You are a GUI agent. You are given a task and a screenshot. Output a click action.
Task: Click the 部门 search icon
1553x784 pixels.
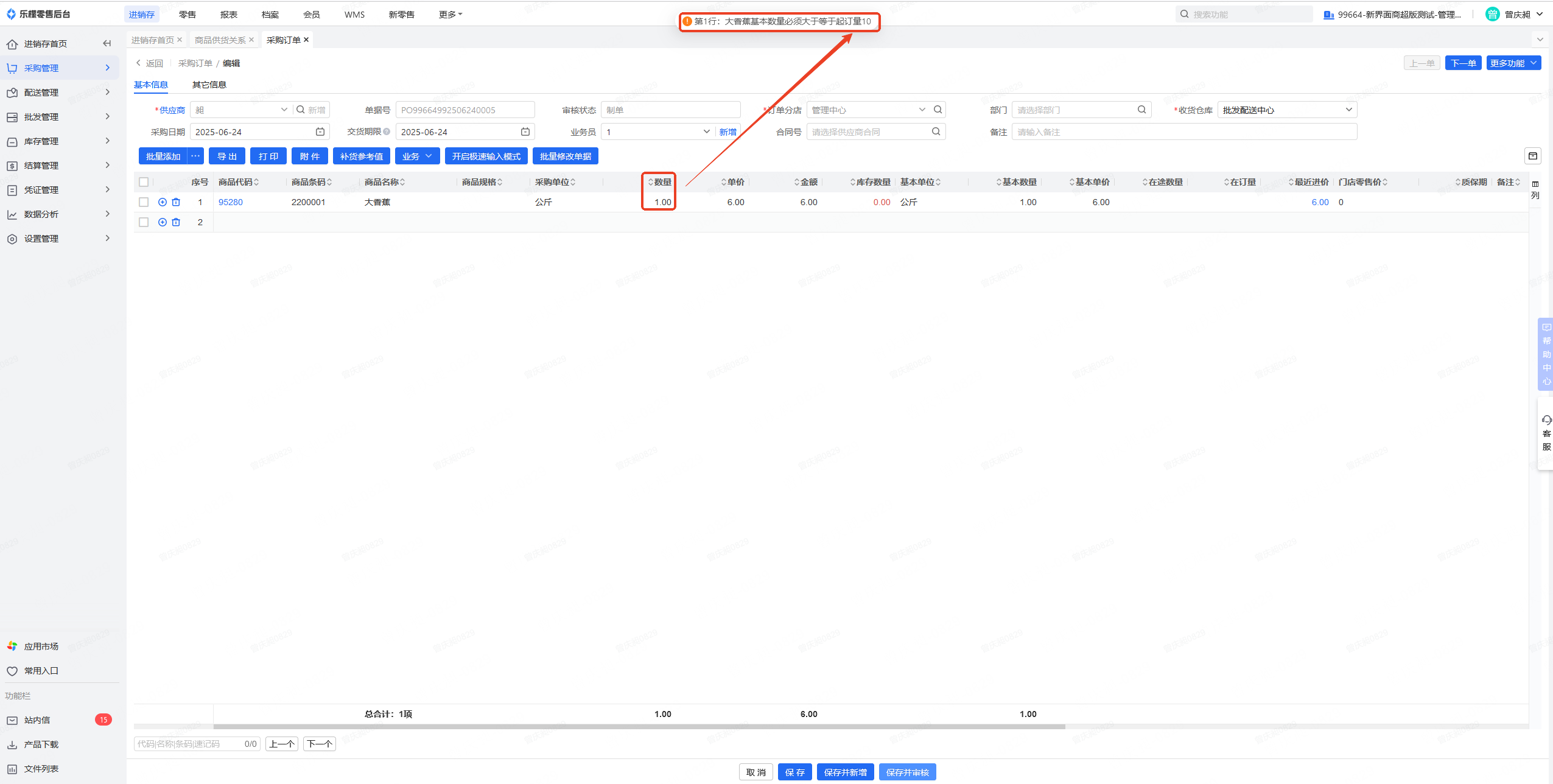tap(1141, 110)
